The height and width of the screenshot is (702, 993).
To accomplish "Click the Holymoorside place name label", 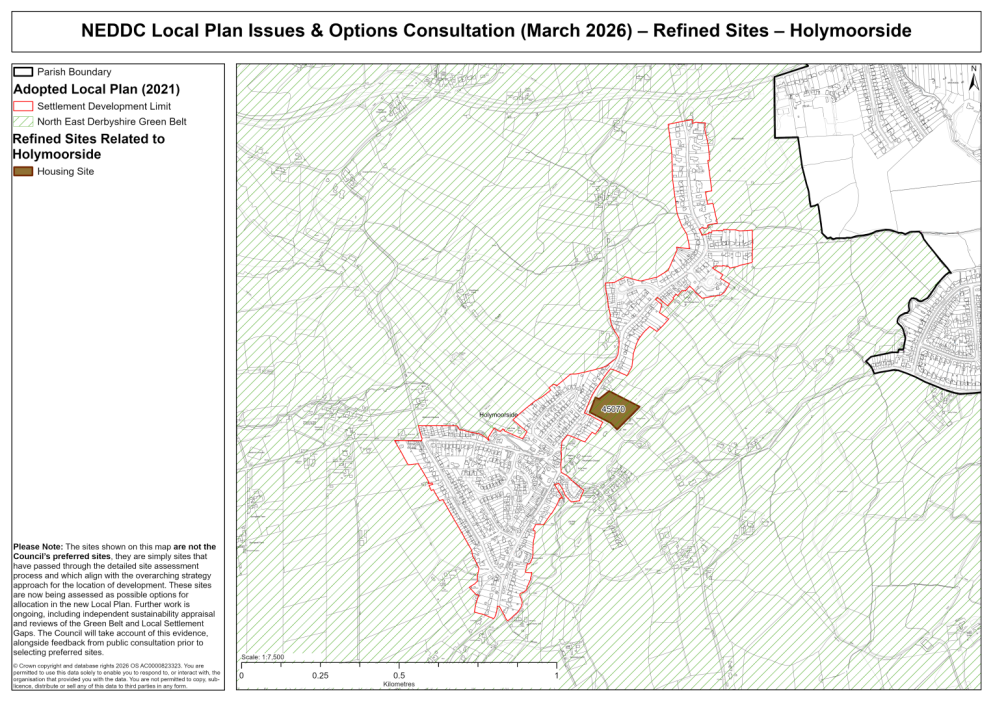I will tap(498, 412).
